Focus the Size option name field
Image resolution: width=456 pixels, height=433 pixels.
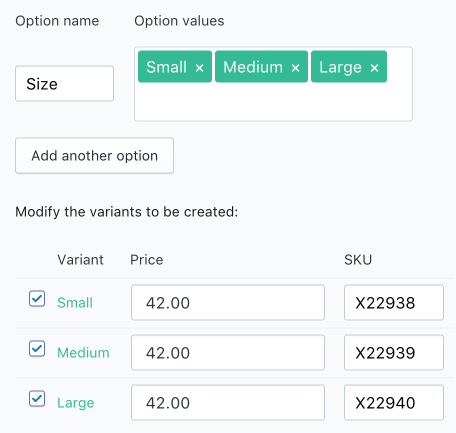(x=64, y=84)
